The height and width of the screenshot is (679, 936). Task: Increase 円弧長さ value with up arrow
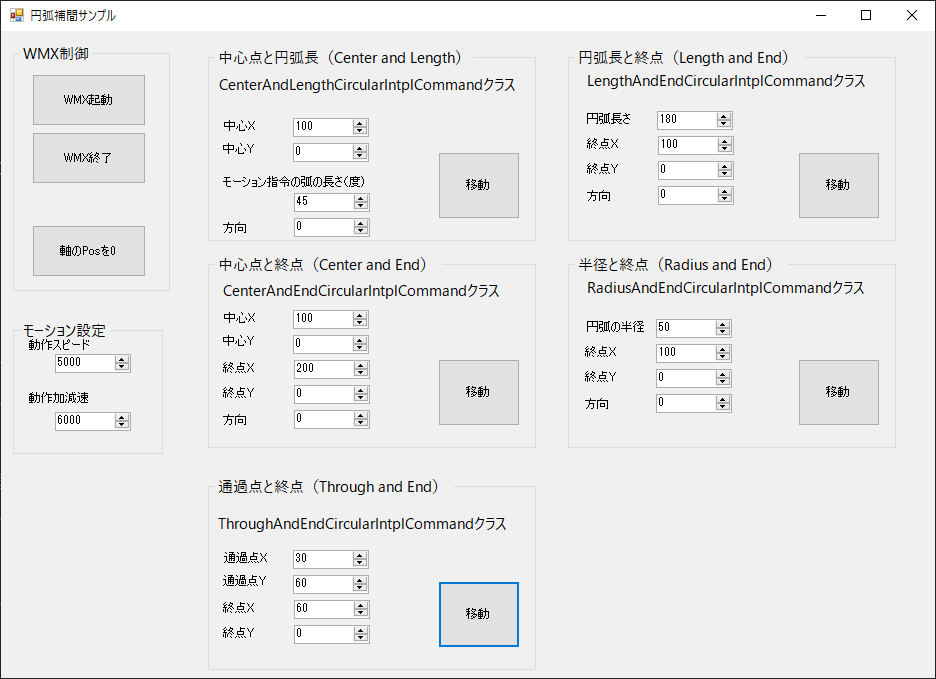point(724,116)
